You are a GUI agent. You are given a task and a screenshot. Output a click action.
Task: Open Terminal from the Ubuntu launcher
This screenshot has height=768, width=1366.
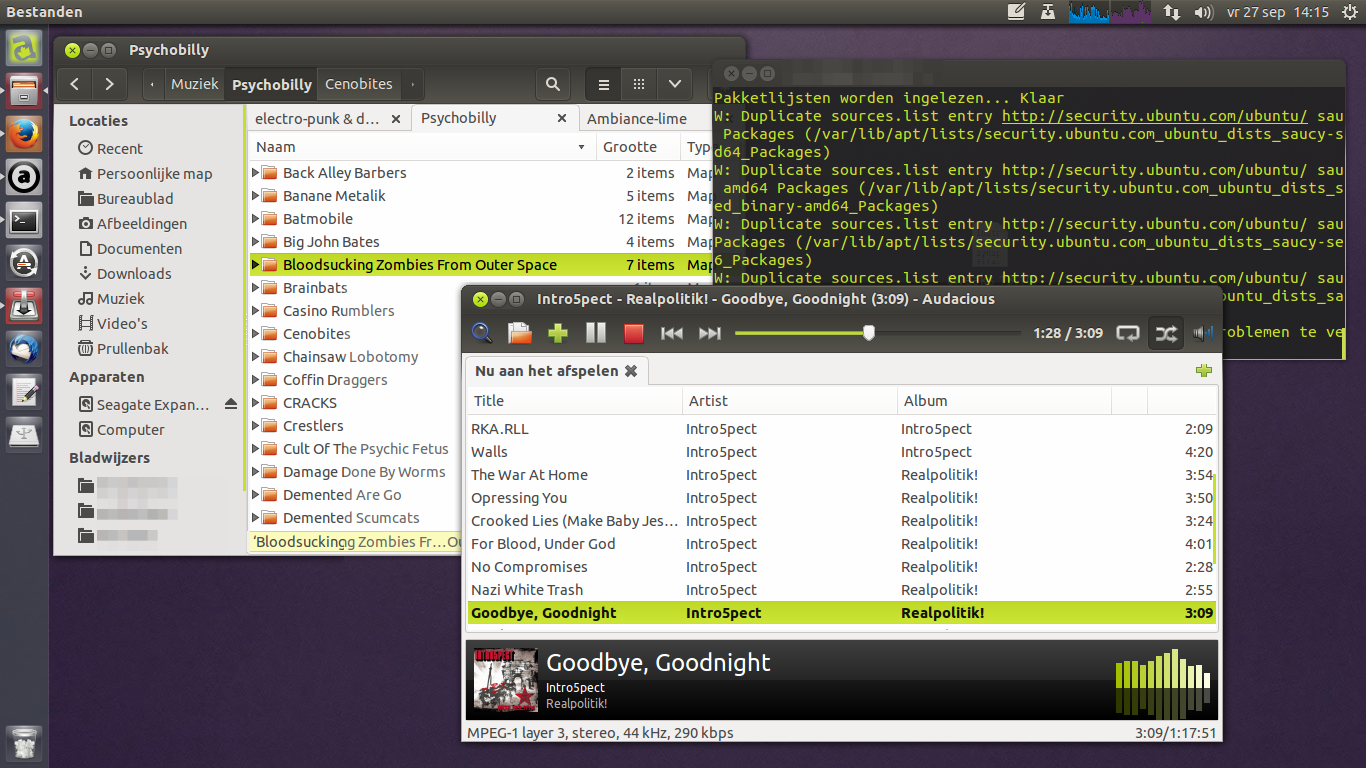24,220
